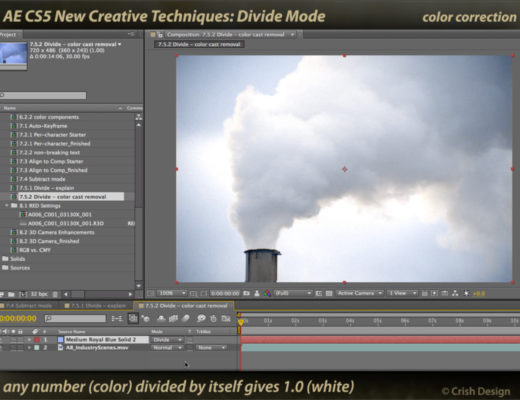Open the show channel RGB circles icon
520x400 pixels.
coord(267,293)
